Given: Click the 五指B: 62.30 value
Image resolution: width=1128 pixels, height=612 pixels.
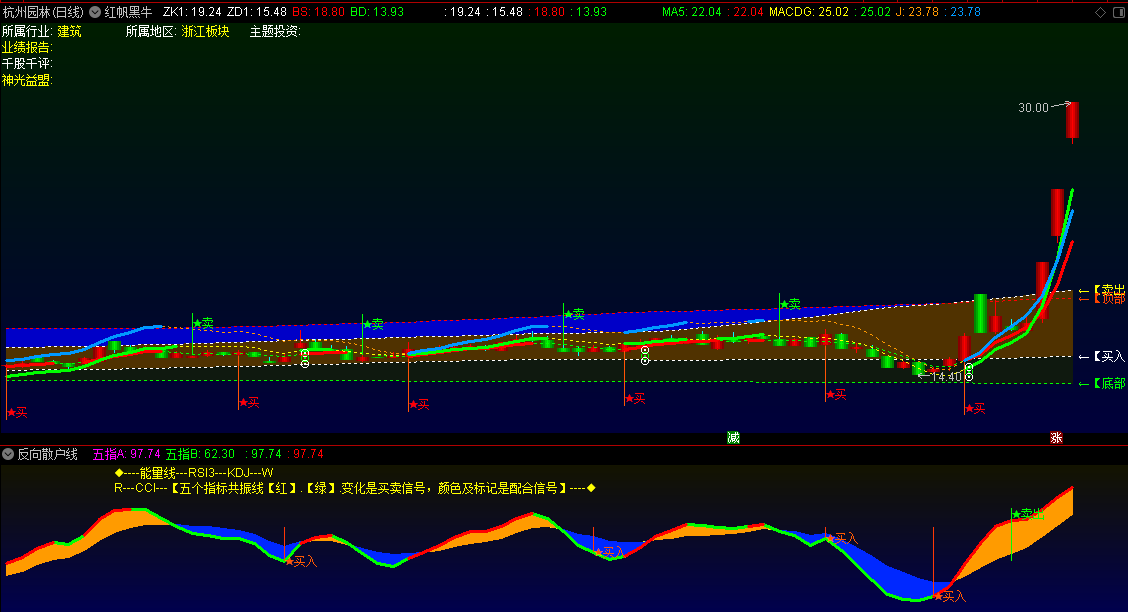Looking at the screenshot, I should pos(200,454).
